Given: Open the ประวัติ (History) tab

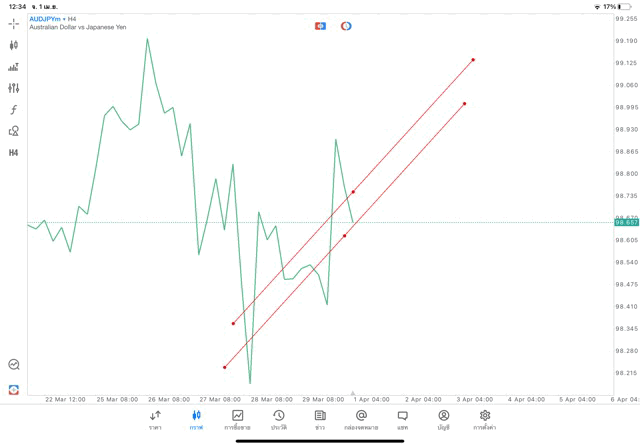Looking at the screenshot, I should 278,420.
